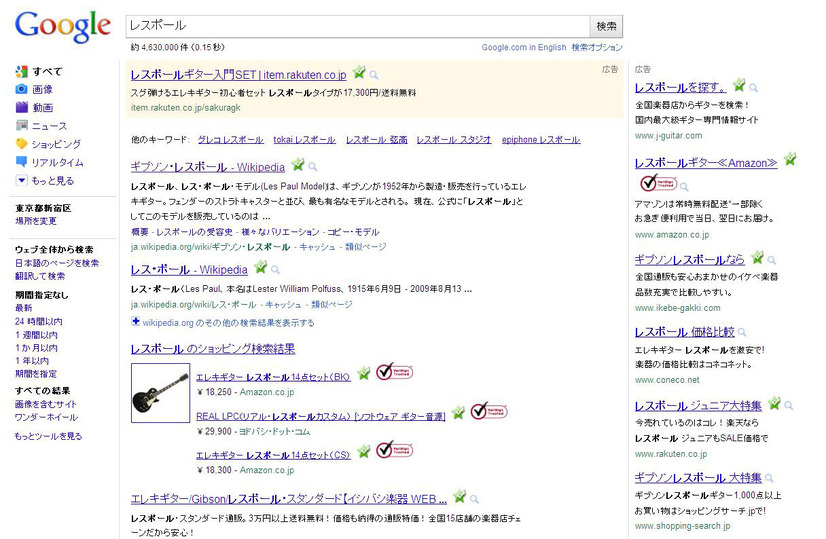826x539 pixels.
Task: Click related keyword レスポール スタジオ
Action: pos(454,140)
